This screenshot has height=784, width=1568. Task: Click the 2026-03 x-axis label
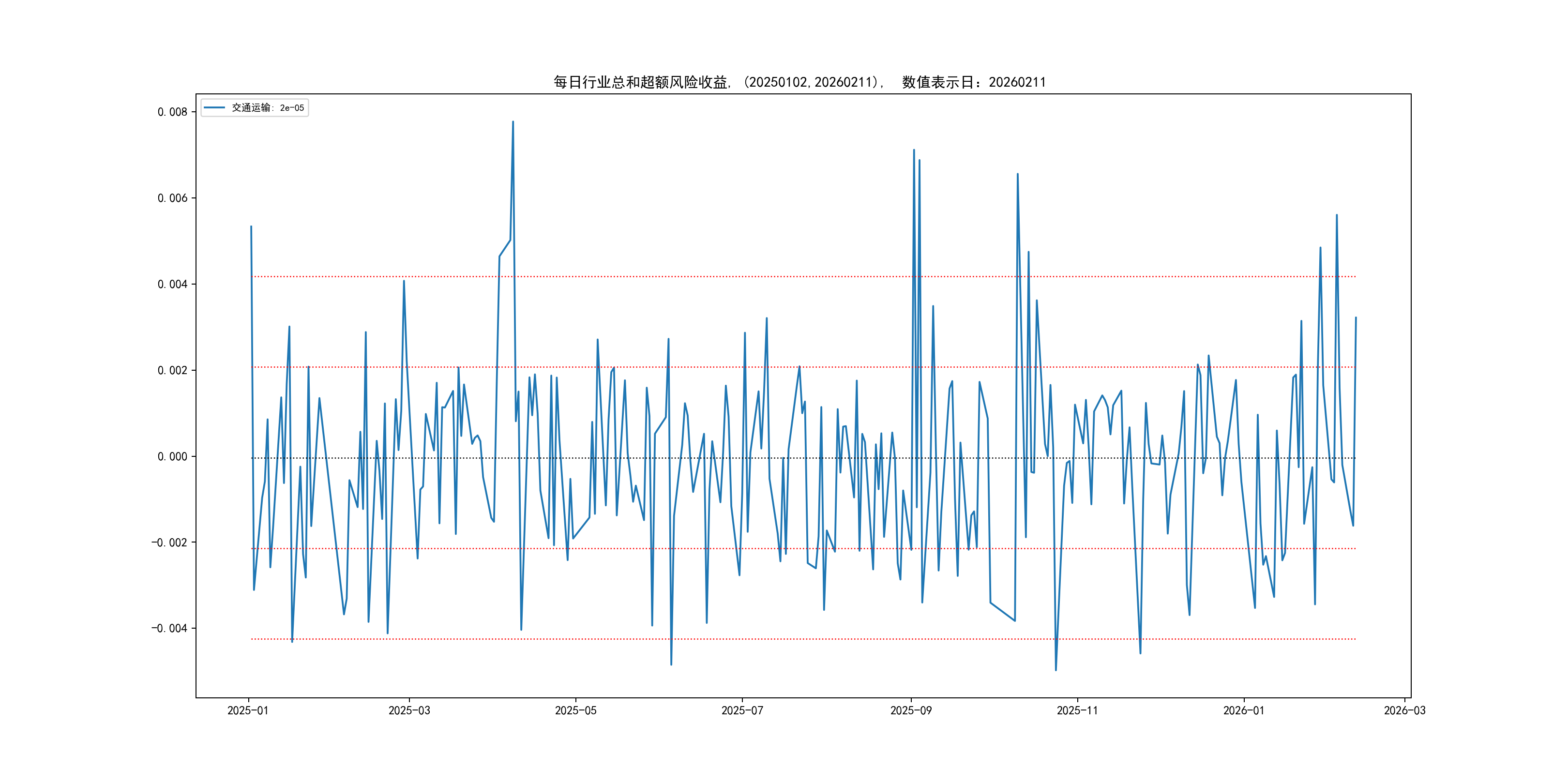tap(1404, 710)
